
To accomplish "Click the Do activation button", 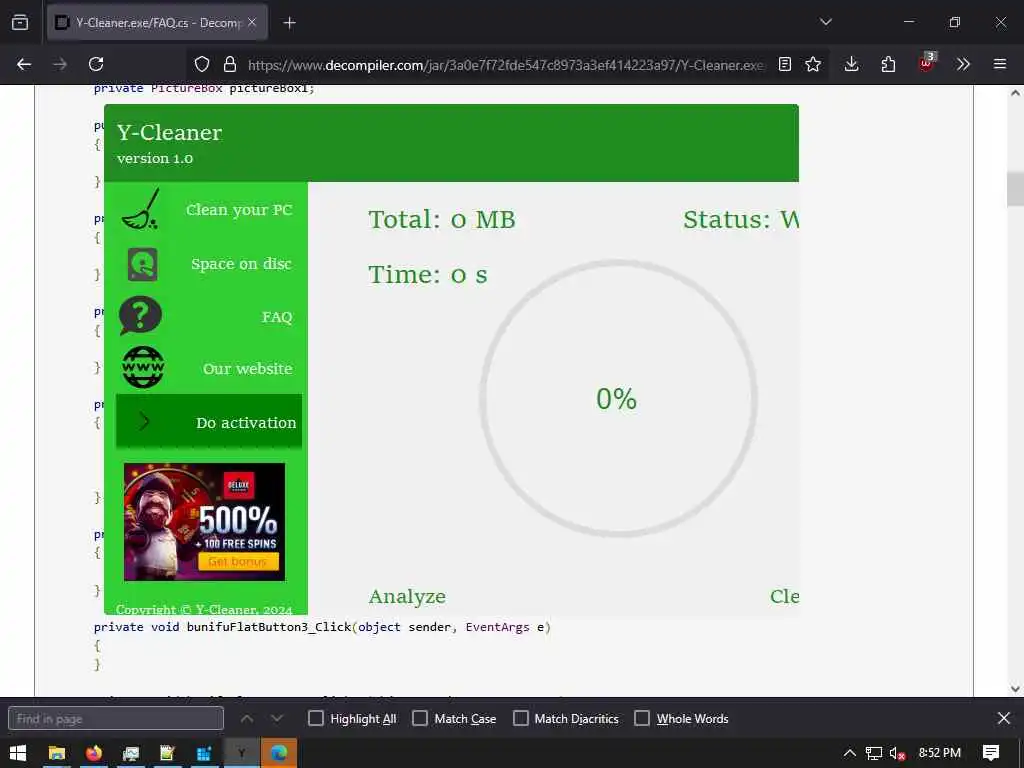I will [208, 422].
